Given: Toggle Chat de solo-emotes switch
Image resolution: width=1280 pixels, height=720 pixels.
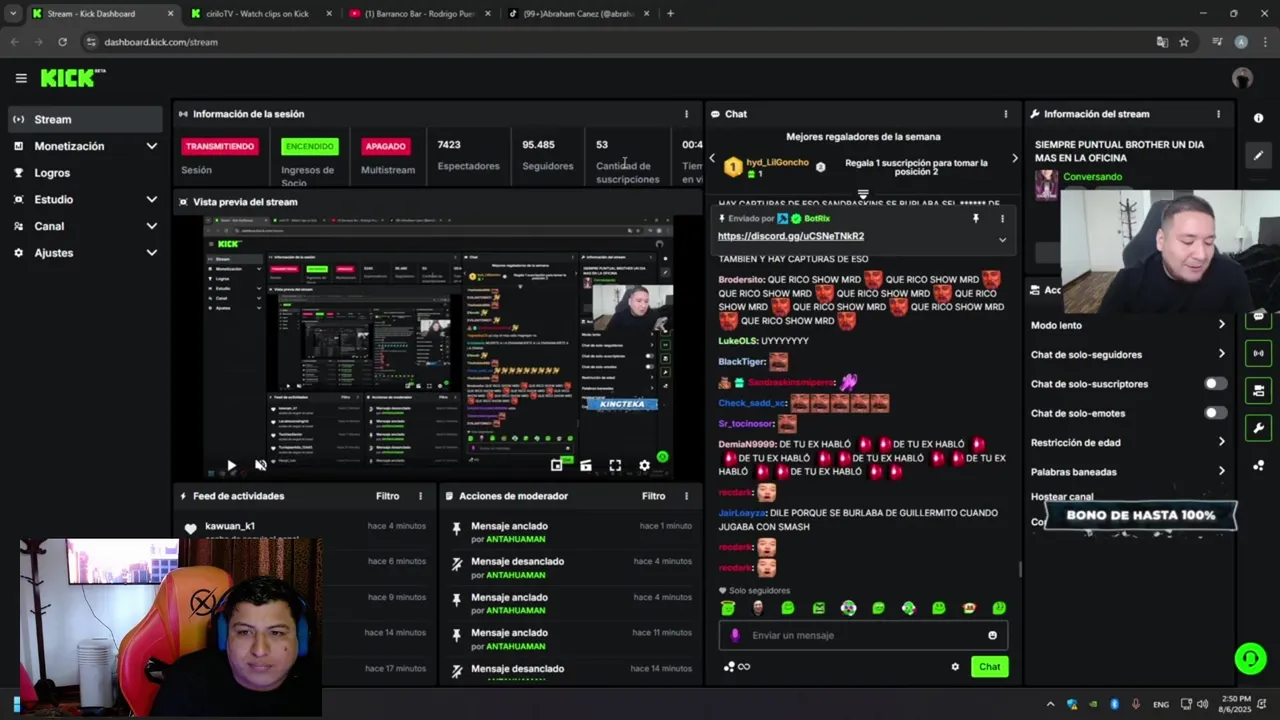Looking at the screenshot, I should [x=1215, y=413].
